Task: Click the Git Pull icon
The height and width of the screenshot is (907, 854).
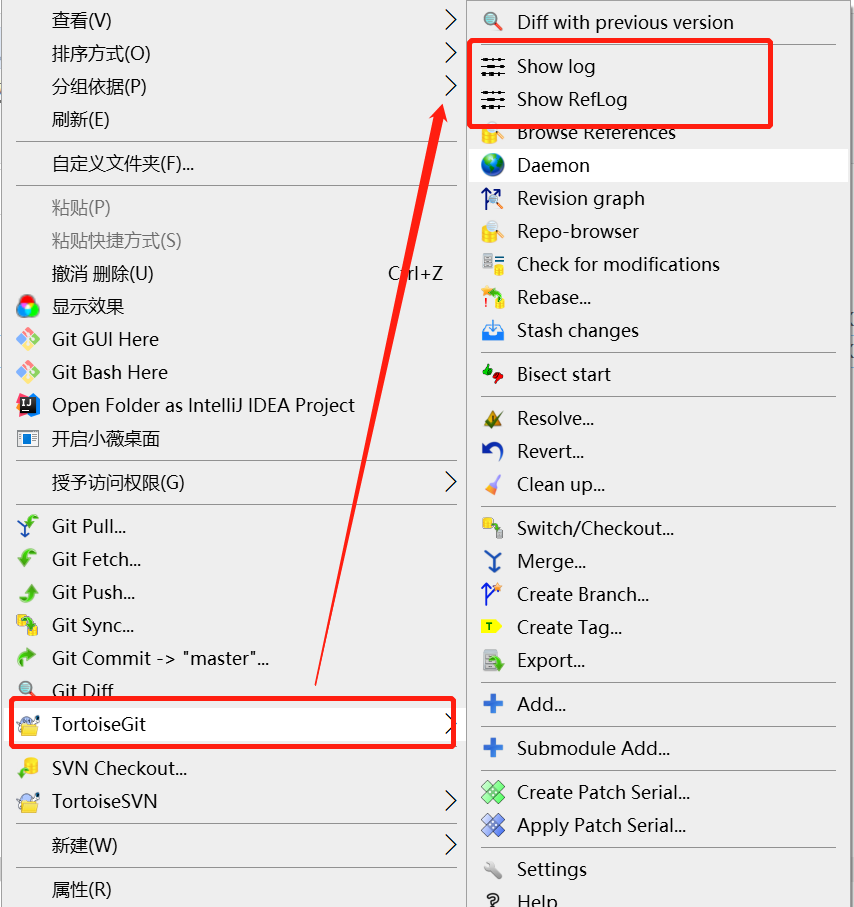Action: 28,526
